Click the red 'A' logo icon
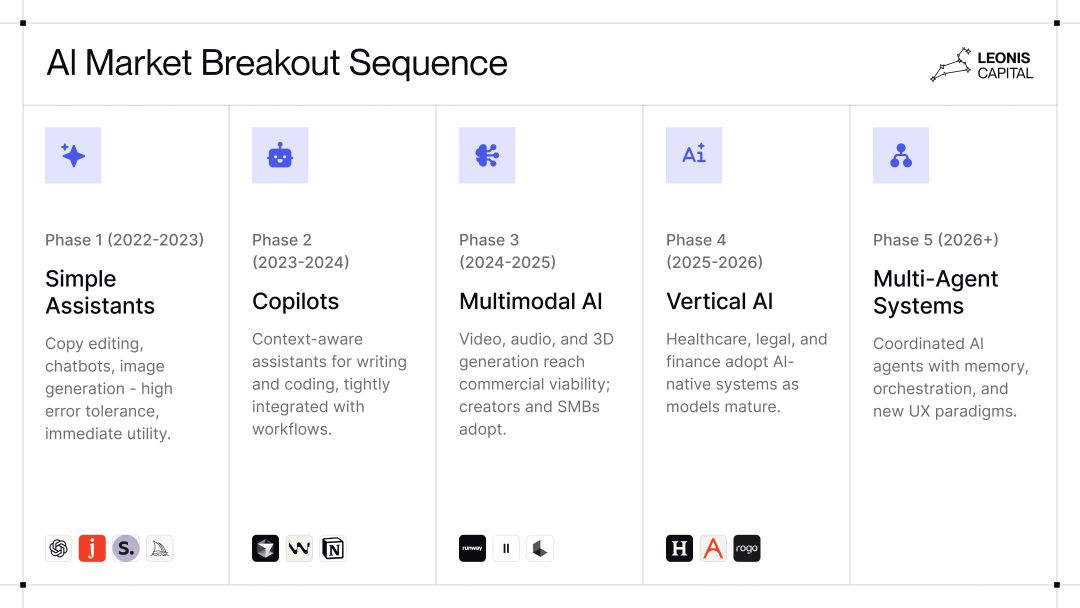 pos(713,548)
